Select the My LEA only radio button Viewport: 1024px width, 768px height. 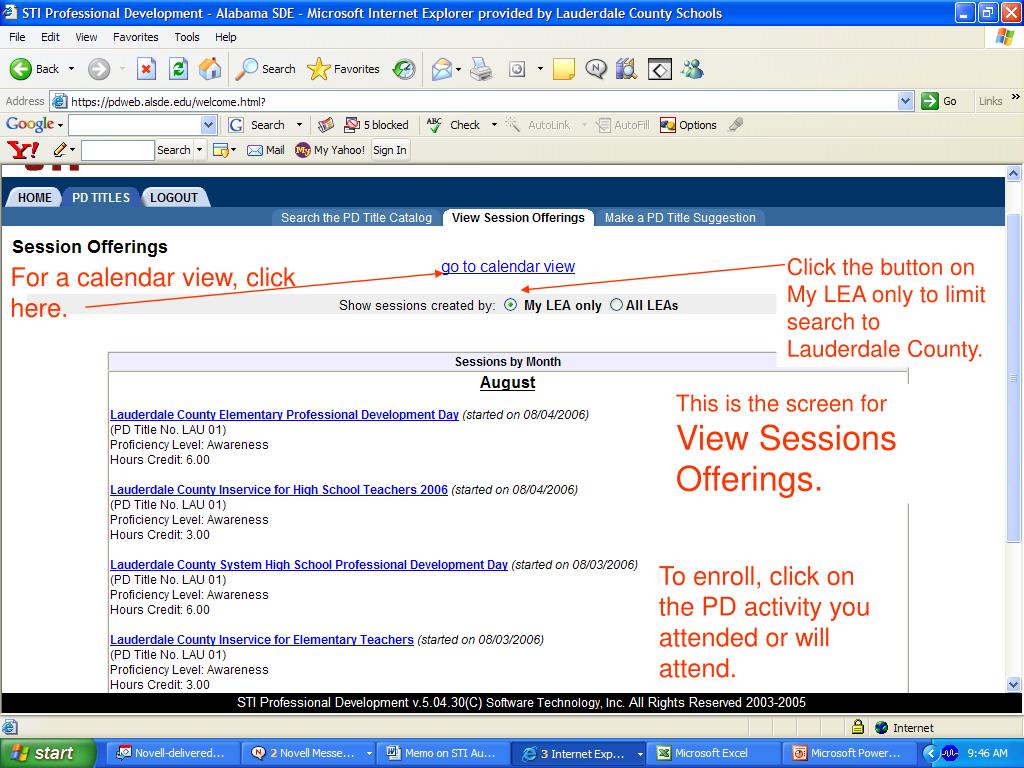(511, 305)
